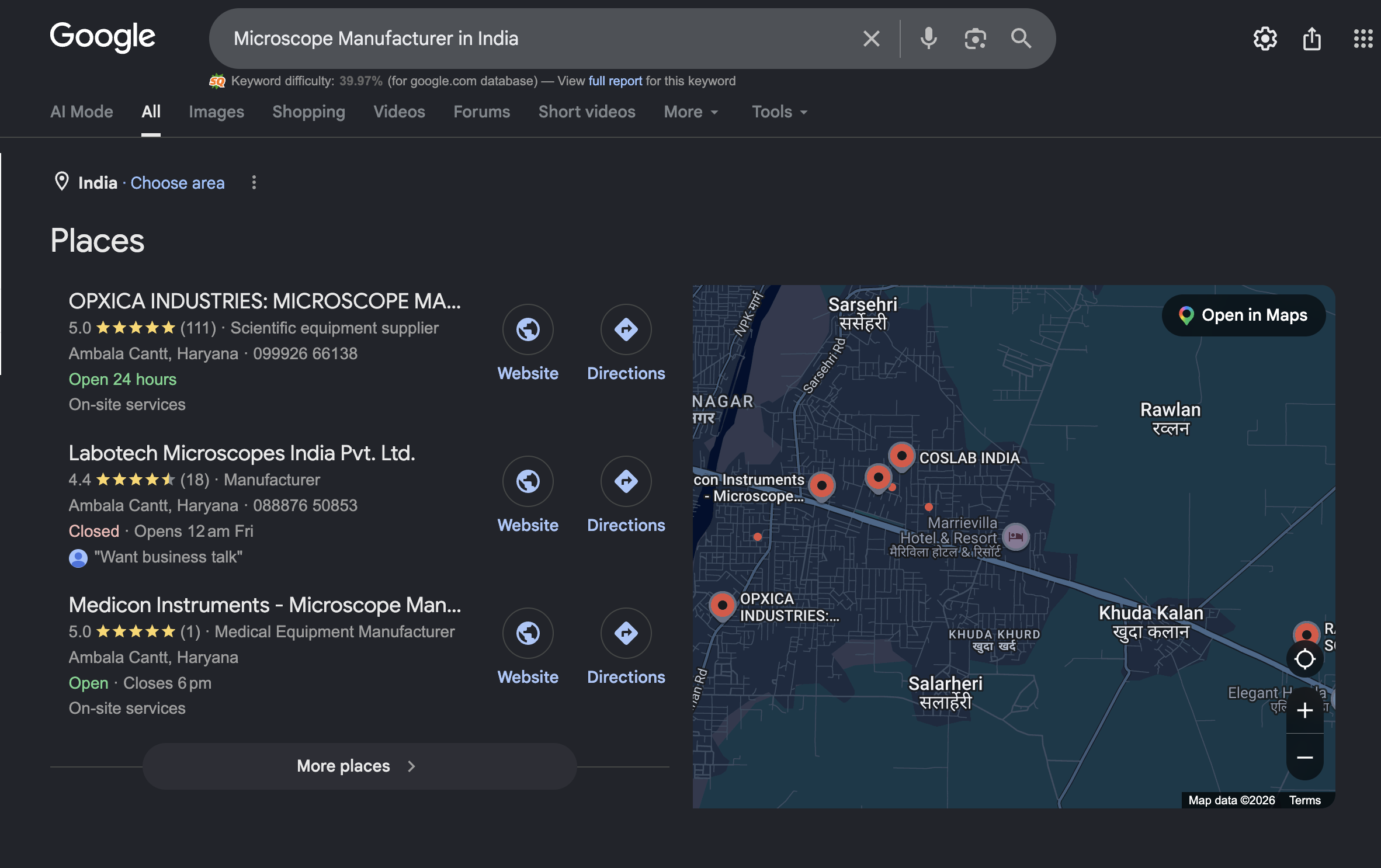Open the three-dot menu beside Choose area
The width and height of the screenshot is (1381, 868).
coord(254,182)
